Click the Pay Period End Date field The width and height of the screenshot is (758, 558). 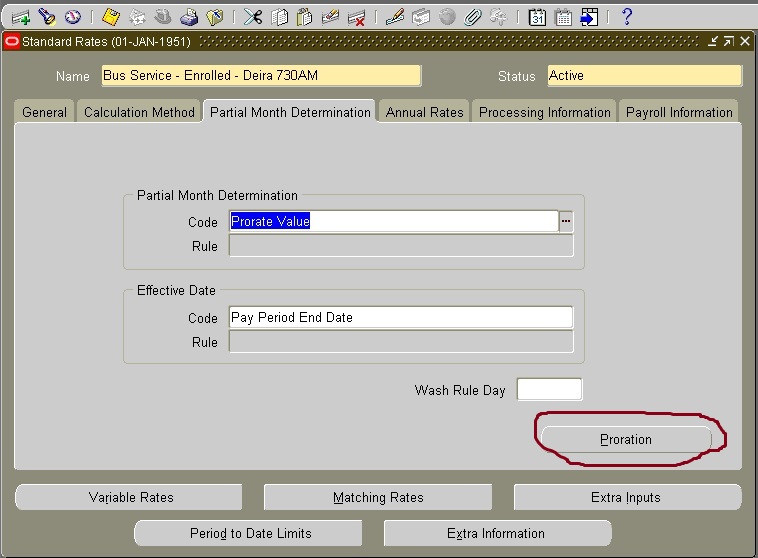click(x=401, y=317)
